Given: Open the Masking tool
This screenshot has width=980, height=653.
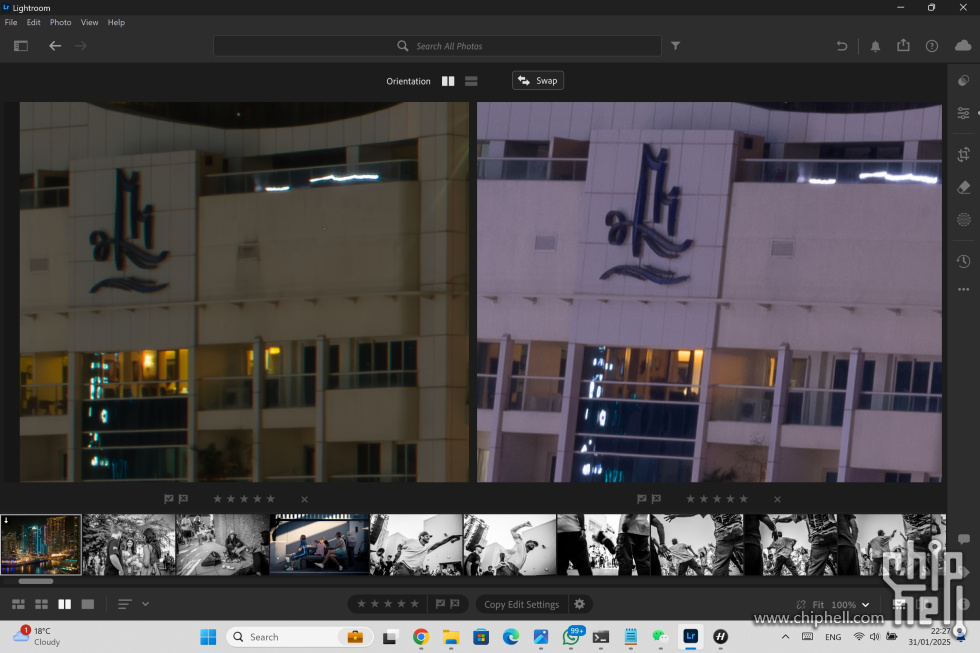Looking at the screenshot, I should pos(964,219).
